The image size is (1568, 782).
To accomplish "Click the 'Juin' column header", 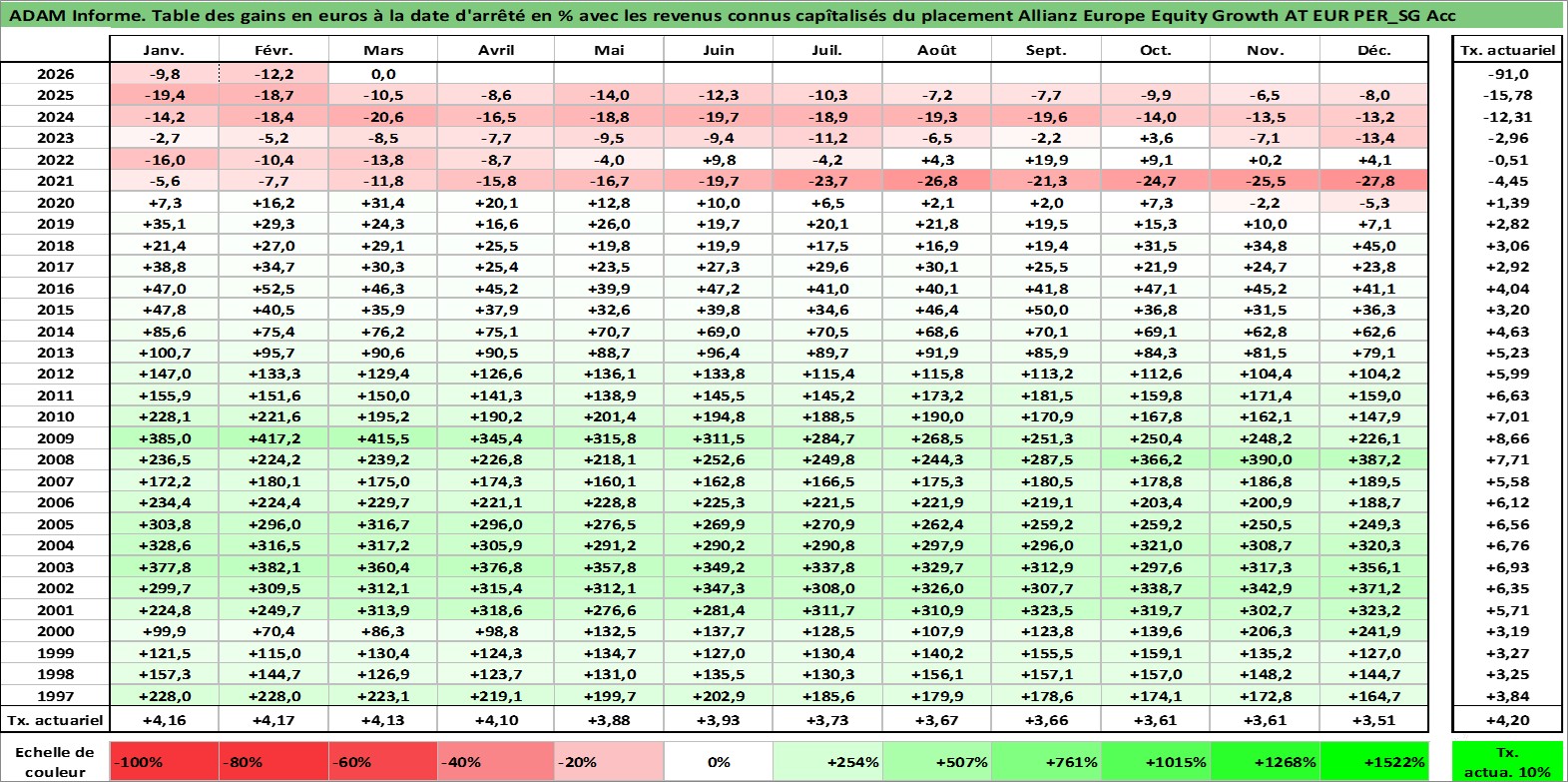I will [719, 50].
